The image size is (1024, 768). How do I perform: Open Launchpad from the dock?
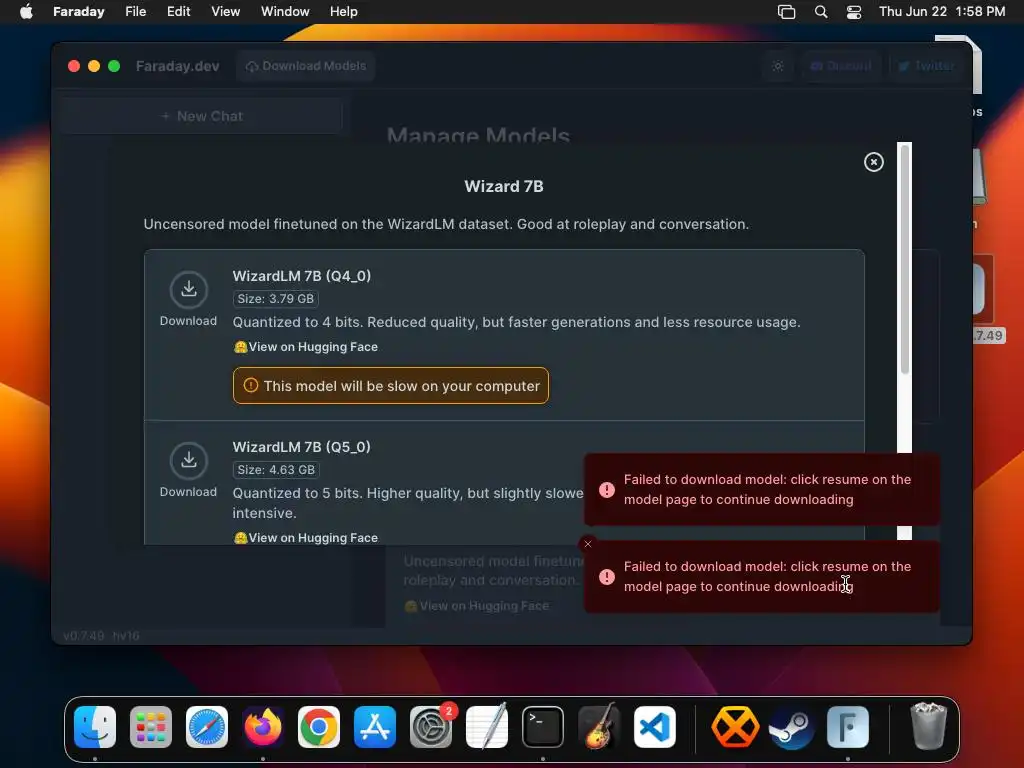click(x=151, y=727)
